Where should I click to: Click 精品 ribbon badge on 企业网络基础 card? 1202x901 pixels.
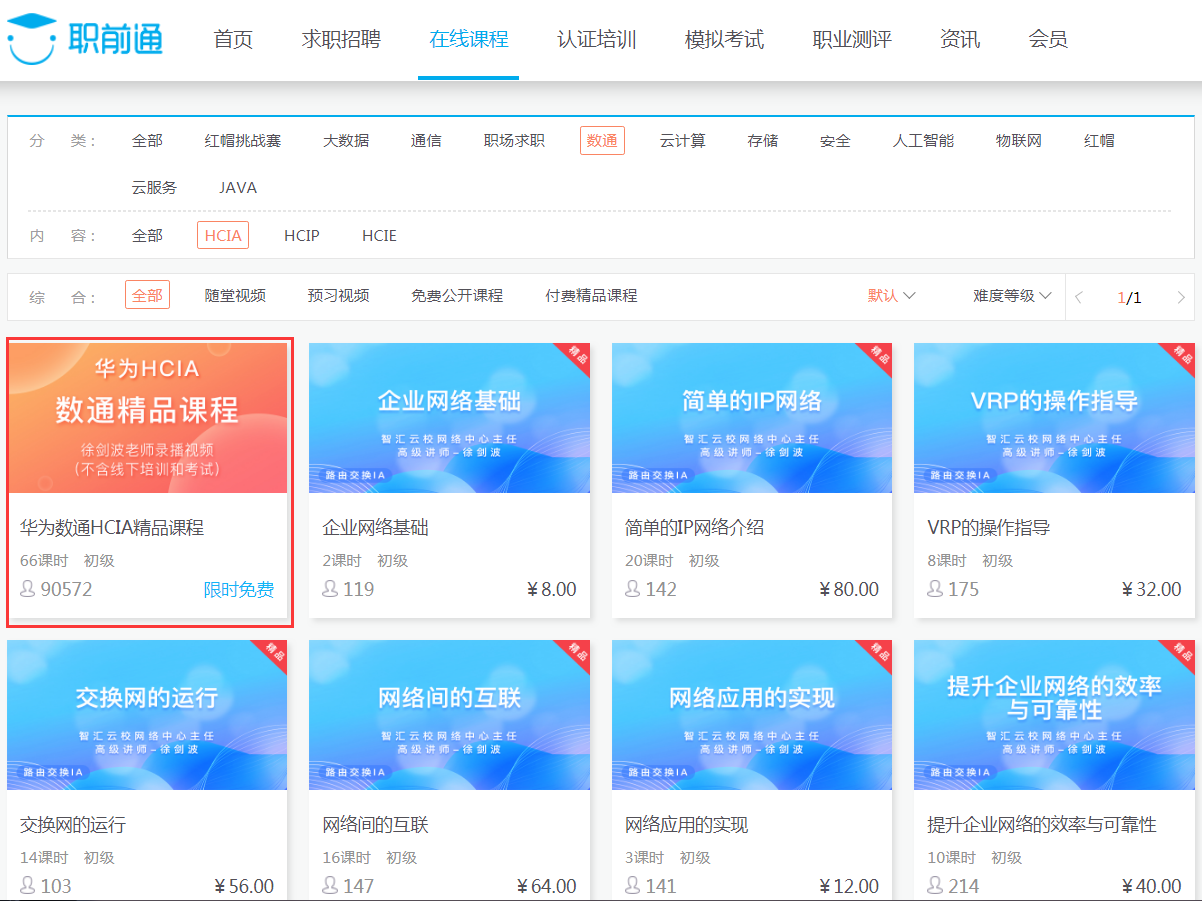pyautogui.click(x=575, y=356)
